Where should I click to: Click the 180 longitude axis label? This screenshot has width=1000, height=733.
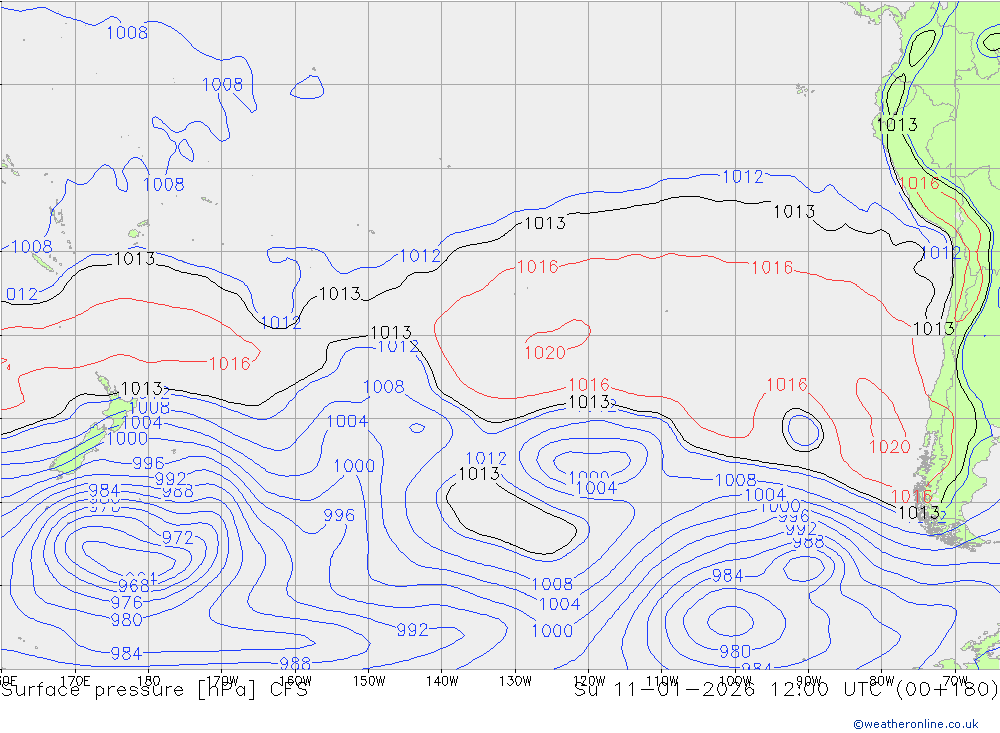pyautogui.click(x=149, y=681)
